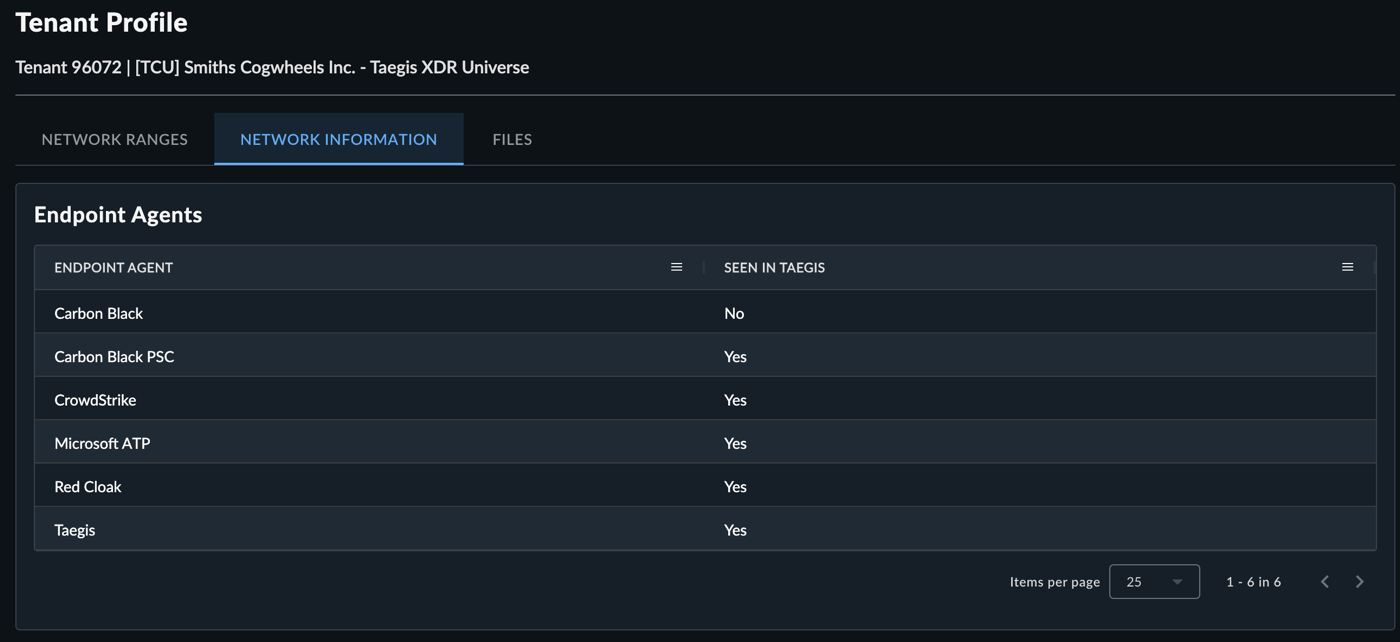The width and height of the screenshot is (1400, 642).
Task: Click the Items per page label
Action: (1055, 582)
